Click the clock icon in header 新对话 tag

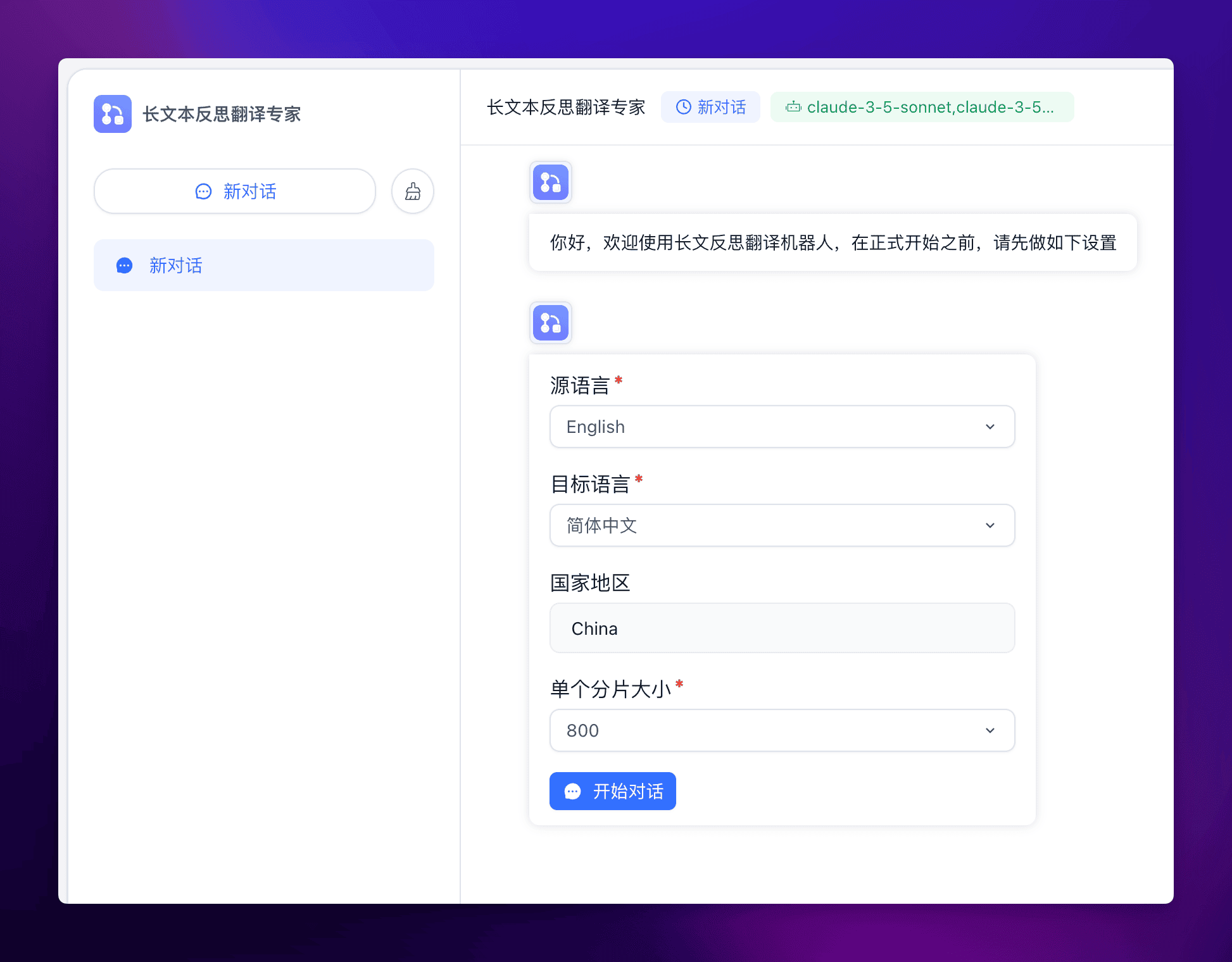coord(683,107)
